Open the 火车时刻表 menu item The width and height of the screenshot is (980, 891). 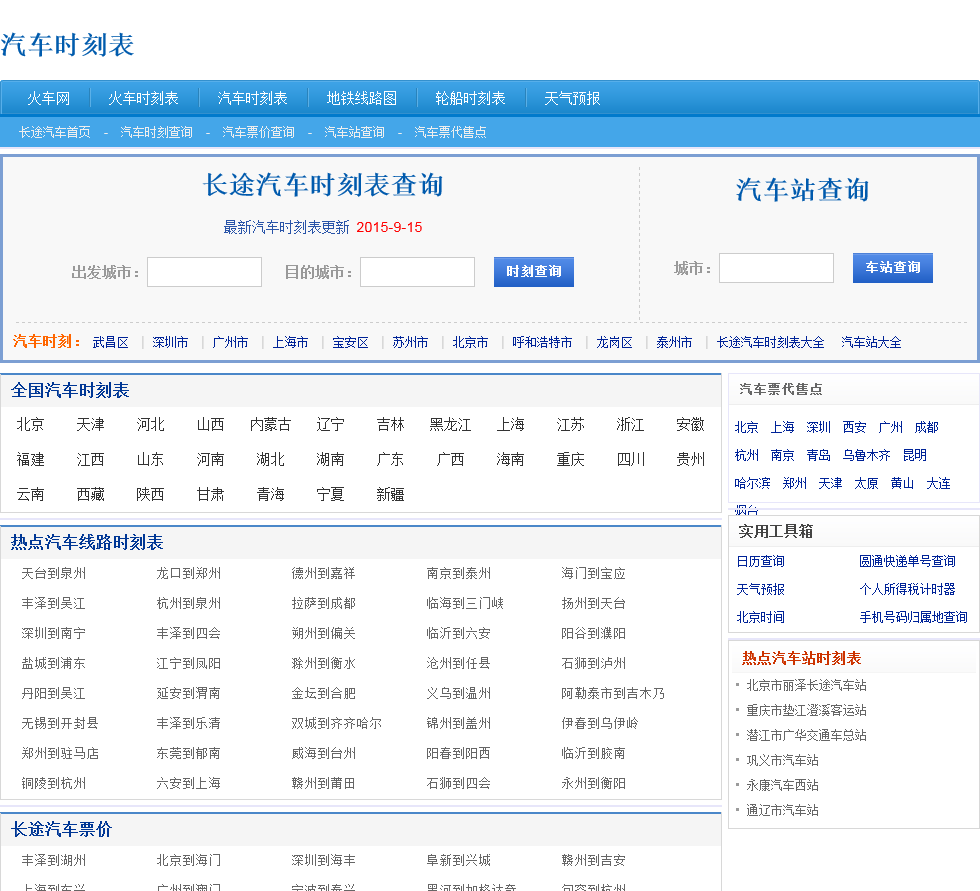[x=143, y=98]
